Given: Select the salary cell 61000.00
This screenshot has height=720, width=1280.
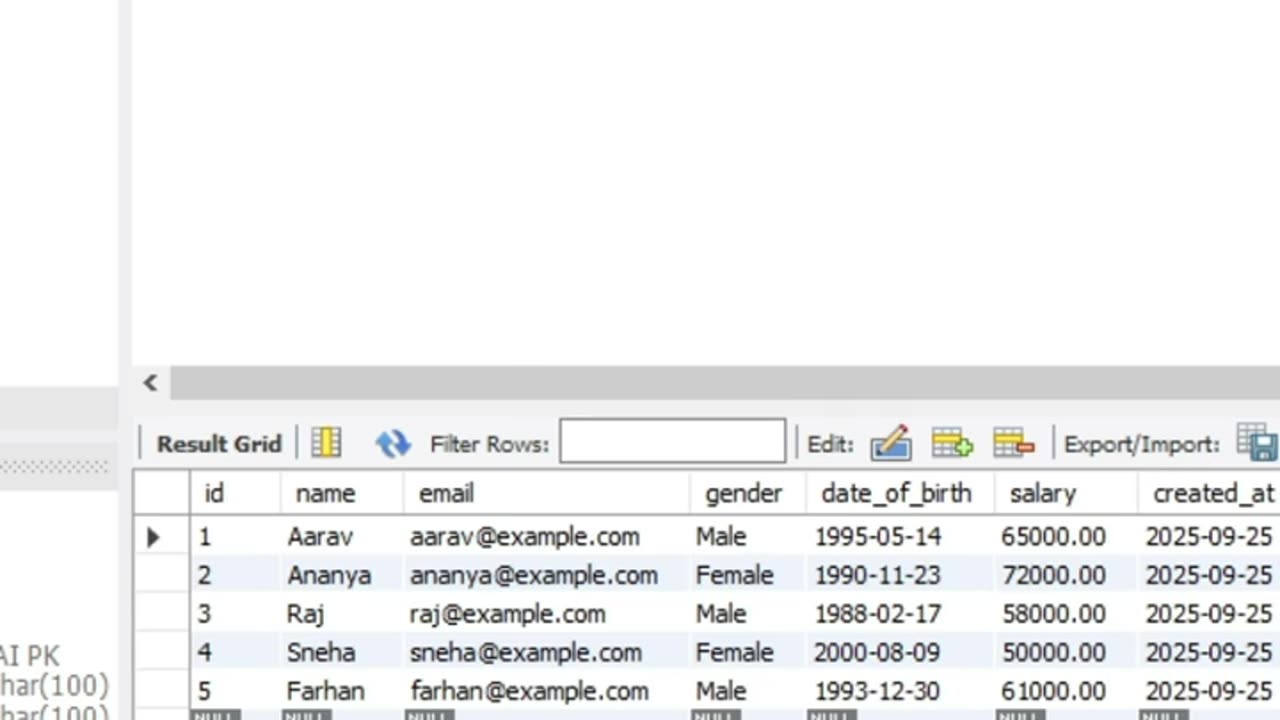Looking at the screenshot, I should pyautogui.click(x=1065, y=691).
